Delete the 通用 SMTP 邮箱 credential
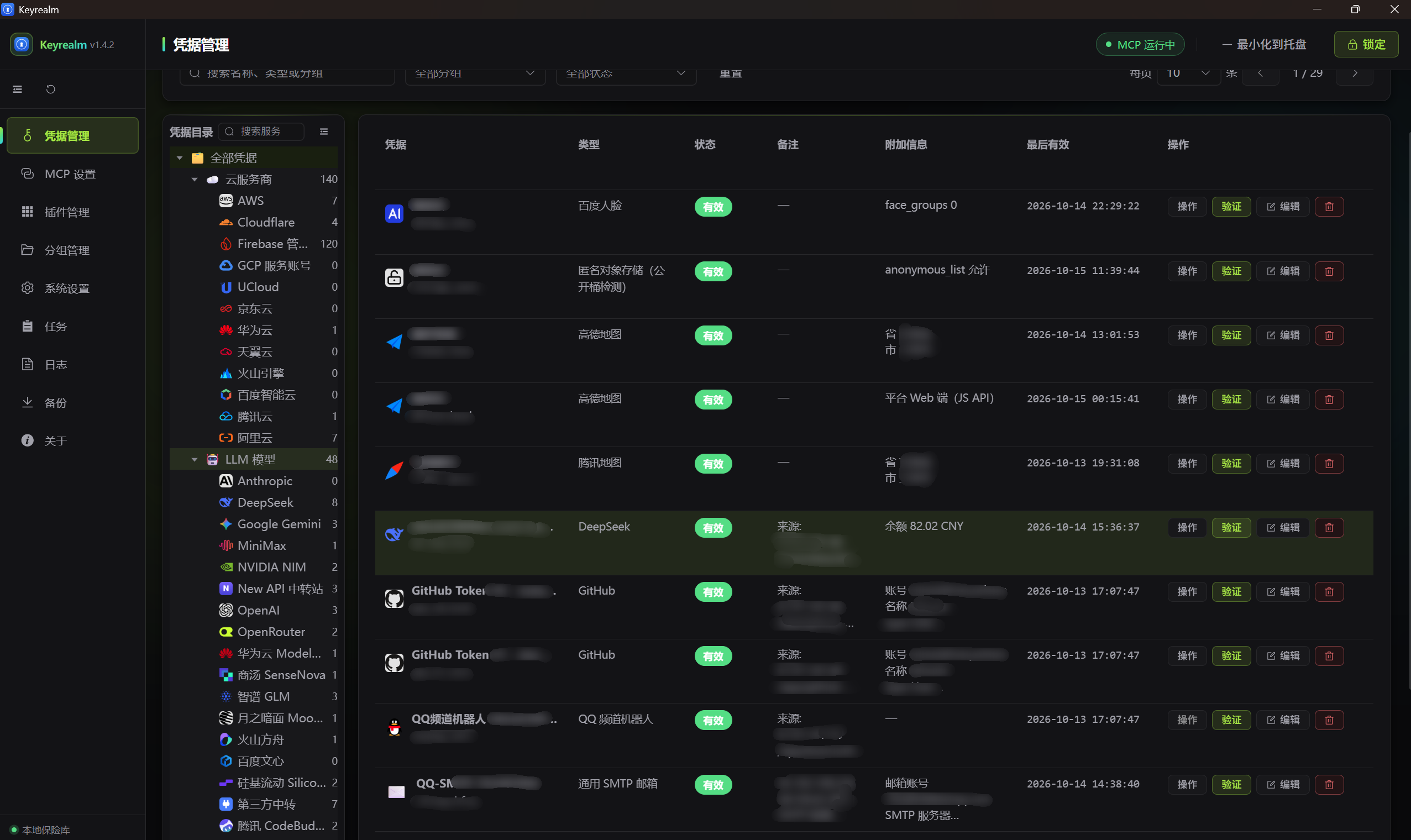The image size is (1411, 840). pyautogui.click(x=1329, y=784)
